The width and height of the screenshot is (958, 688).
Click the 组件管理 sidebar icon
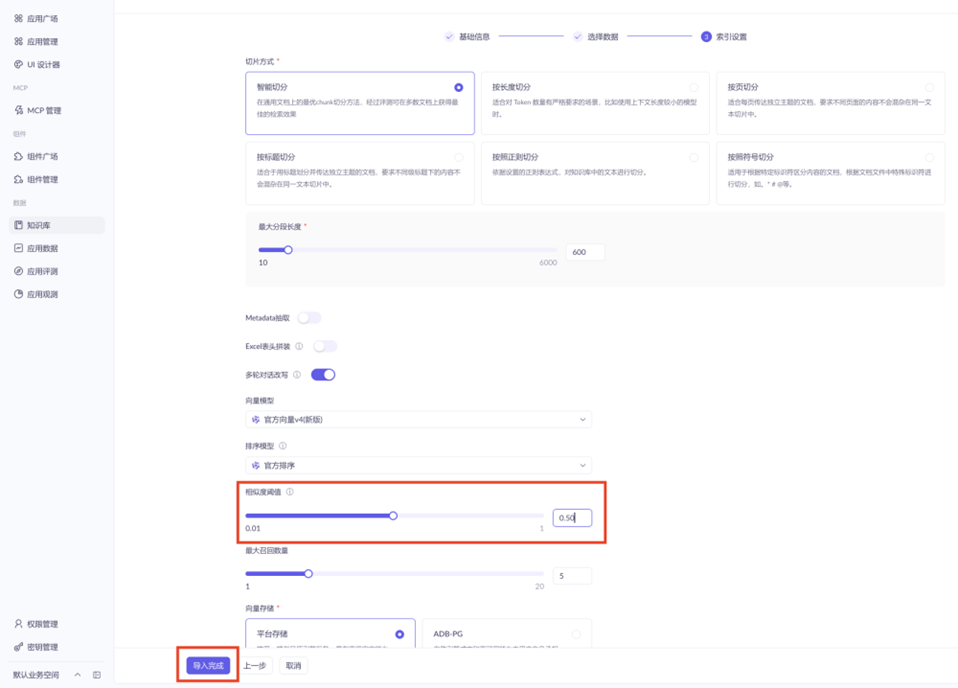click(18, 179)
